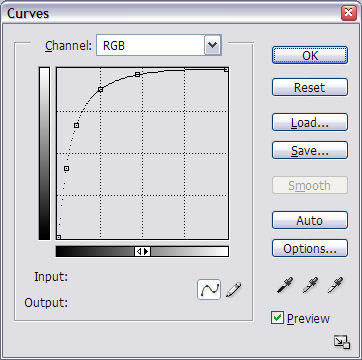Click the expand dialog size icon
Screen dimensions: 362x360
click(x=342, y=342)
